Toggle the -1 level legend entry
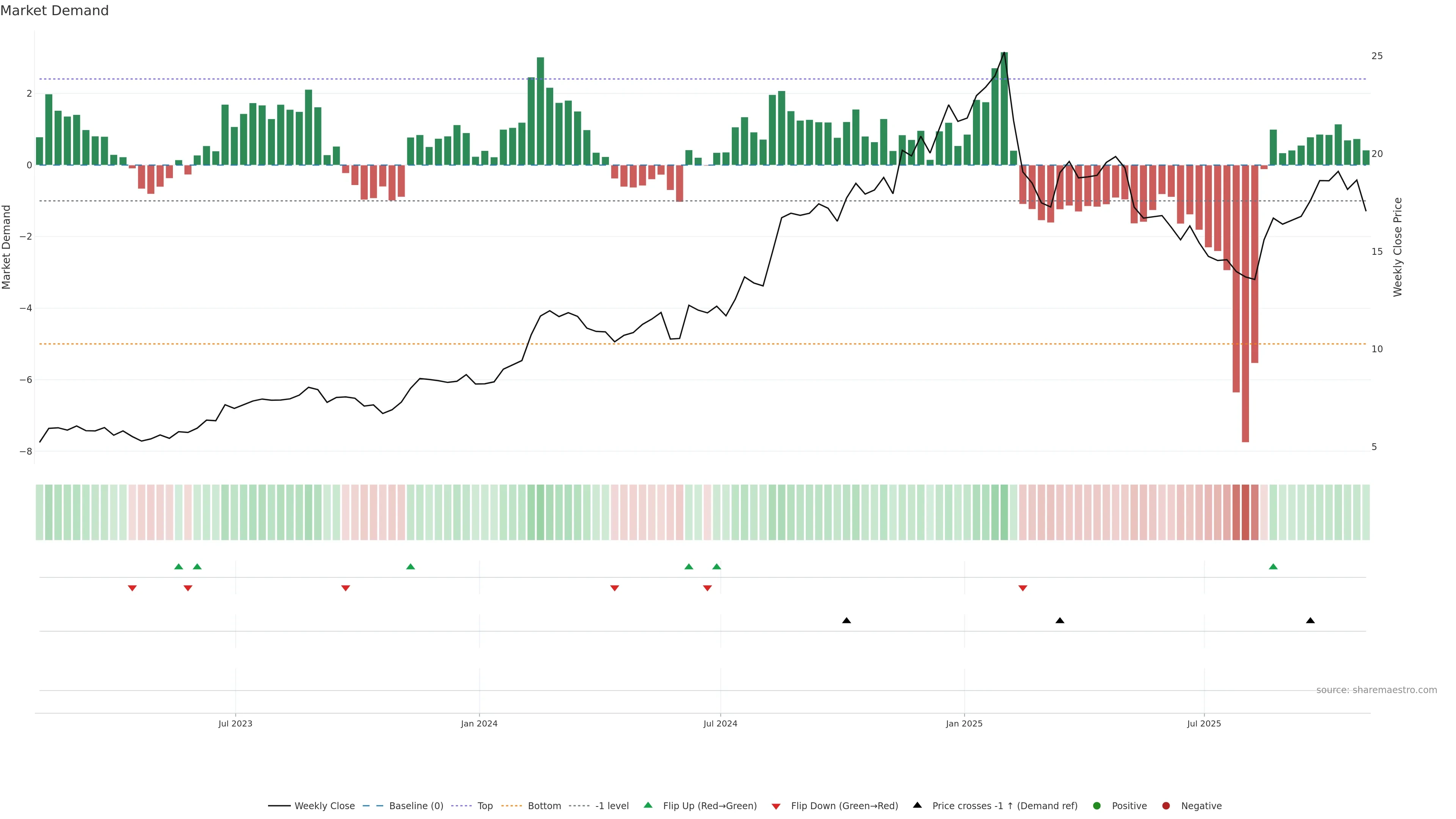 612,806
